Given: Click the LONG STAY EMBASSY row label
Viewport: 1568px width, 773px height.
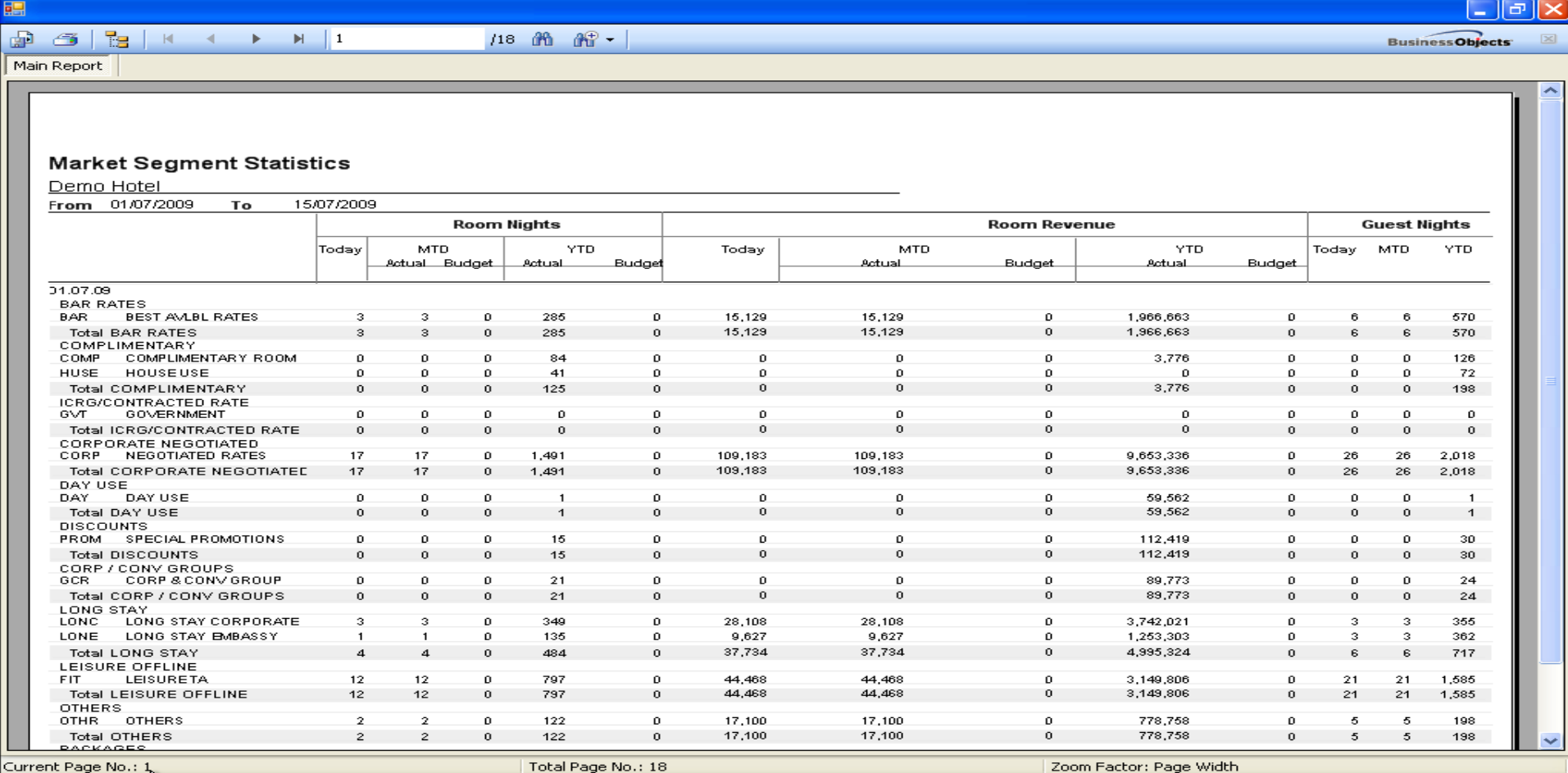Looking at the screenshot, I should tap(202, 636).
